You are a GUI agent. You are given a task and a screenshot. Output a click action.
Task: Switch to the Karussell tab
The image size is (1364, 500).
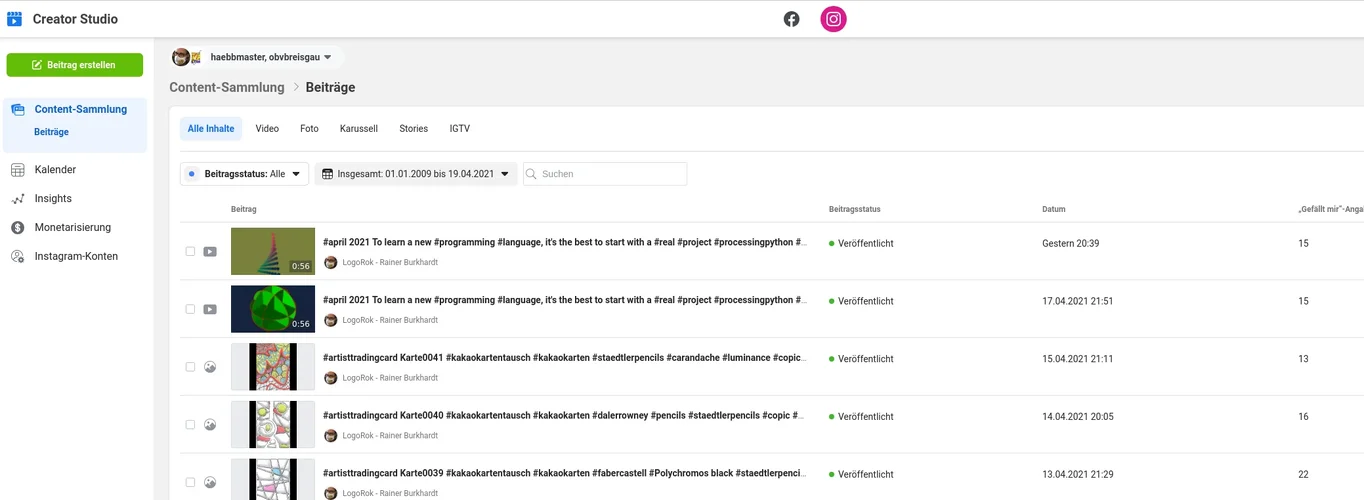click(359, 129)
